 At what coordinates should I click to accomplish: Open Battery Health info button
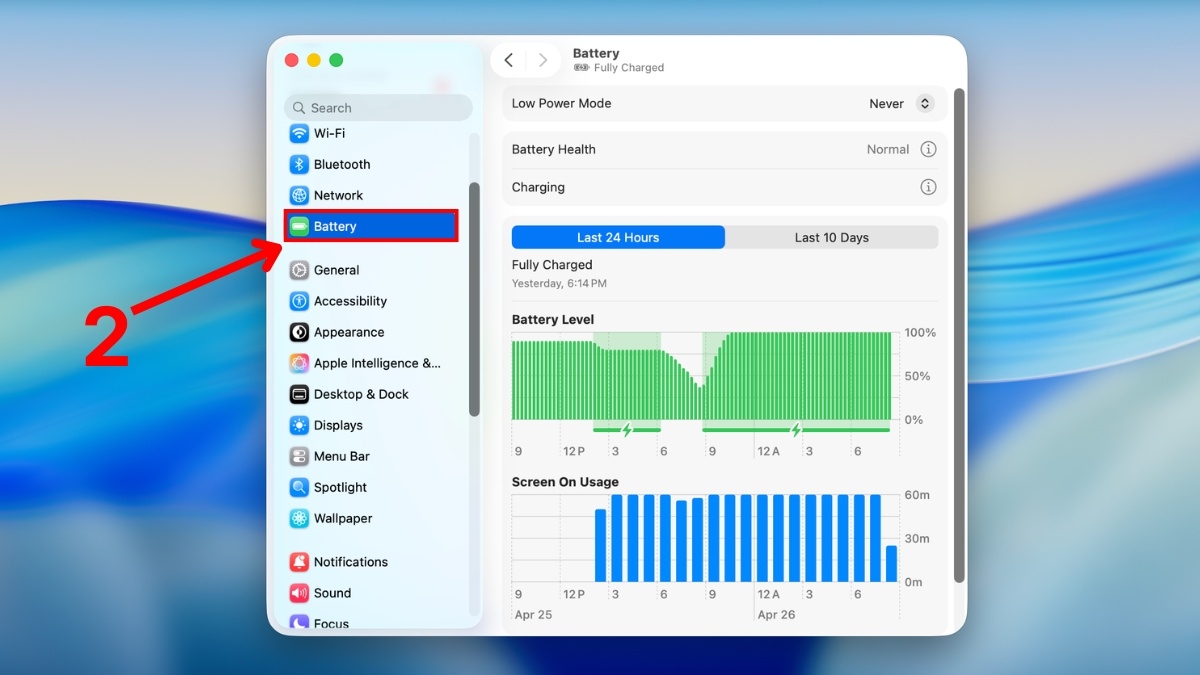pos(928,149)
